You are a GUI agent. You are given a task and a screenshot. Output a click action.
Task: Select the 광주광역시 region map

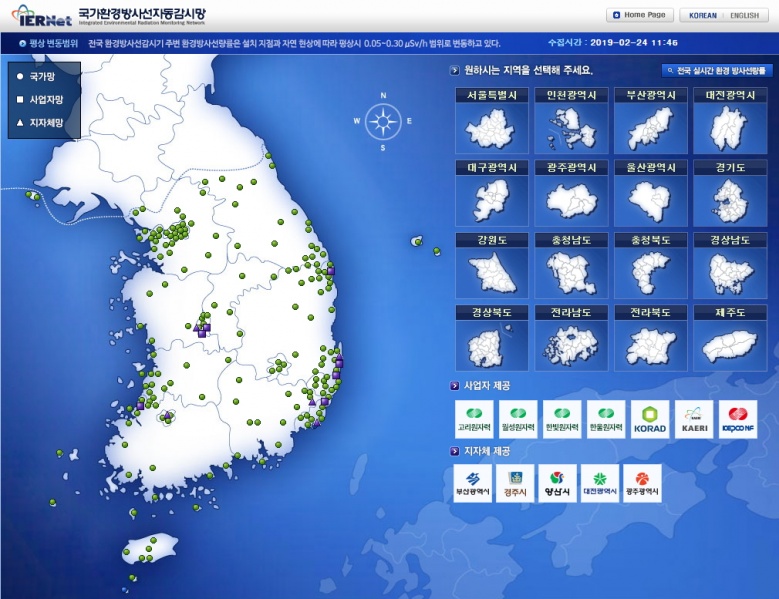(571, 193)
